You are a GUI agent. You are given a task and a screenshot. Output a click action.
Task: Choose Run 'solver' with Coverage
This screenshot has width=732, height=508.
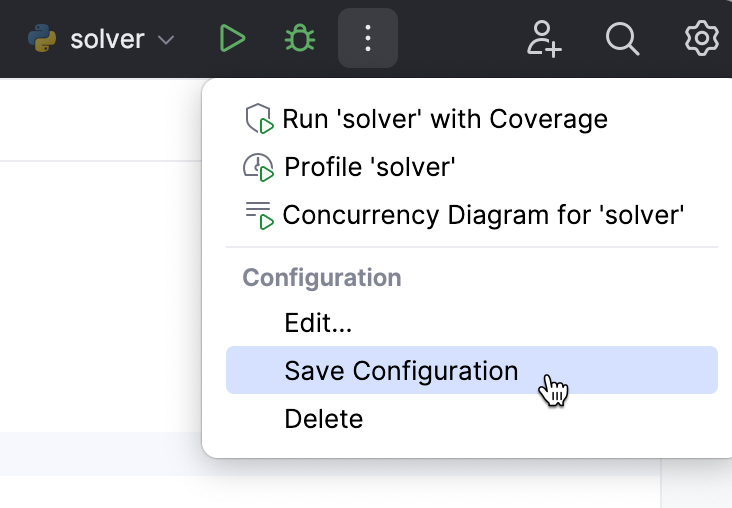[445, 119]
